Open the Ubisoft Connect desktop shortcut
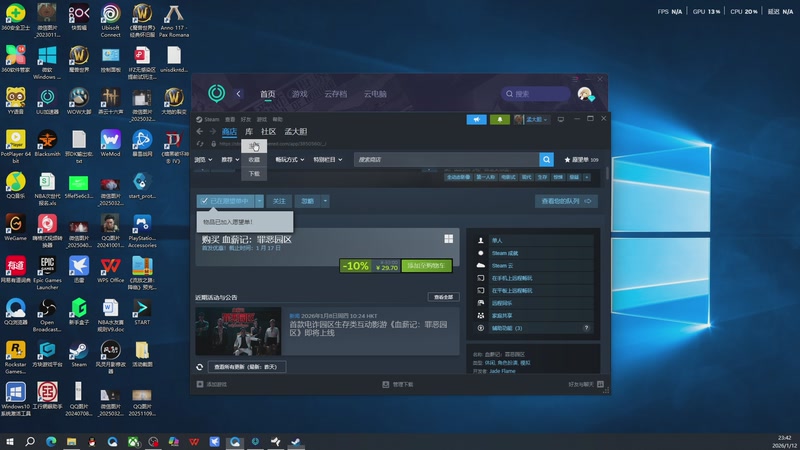800x450 pixels. click(x=110, y=20)
